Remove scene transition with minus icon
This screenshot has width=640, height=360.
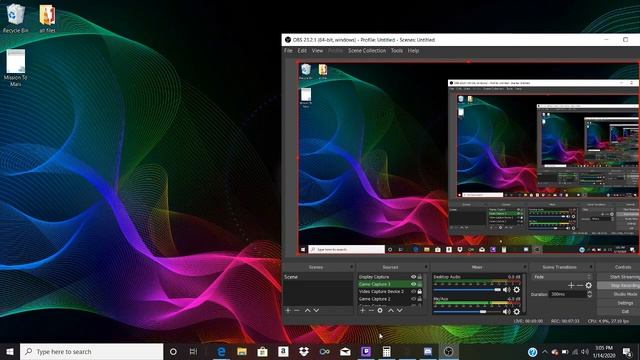(x=580, y=285)
